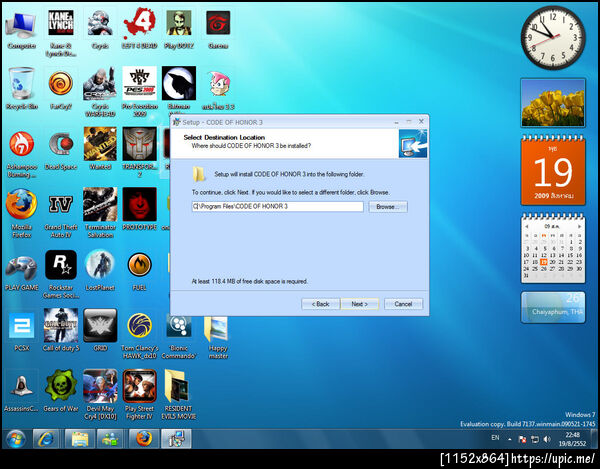Go to next month in calendar gadget

tap(579, 226)
